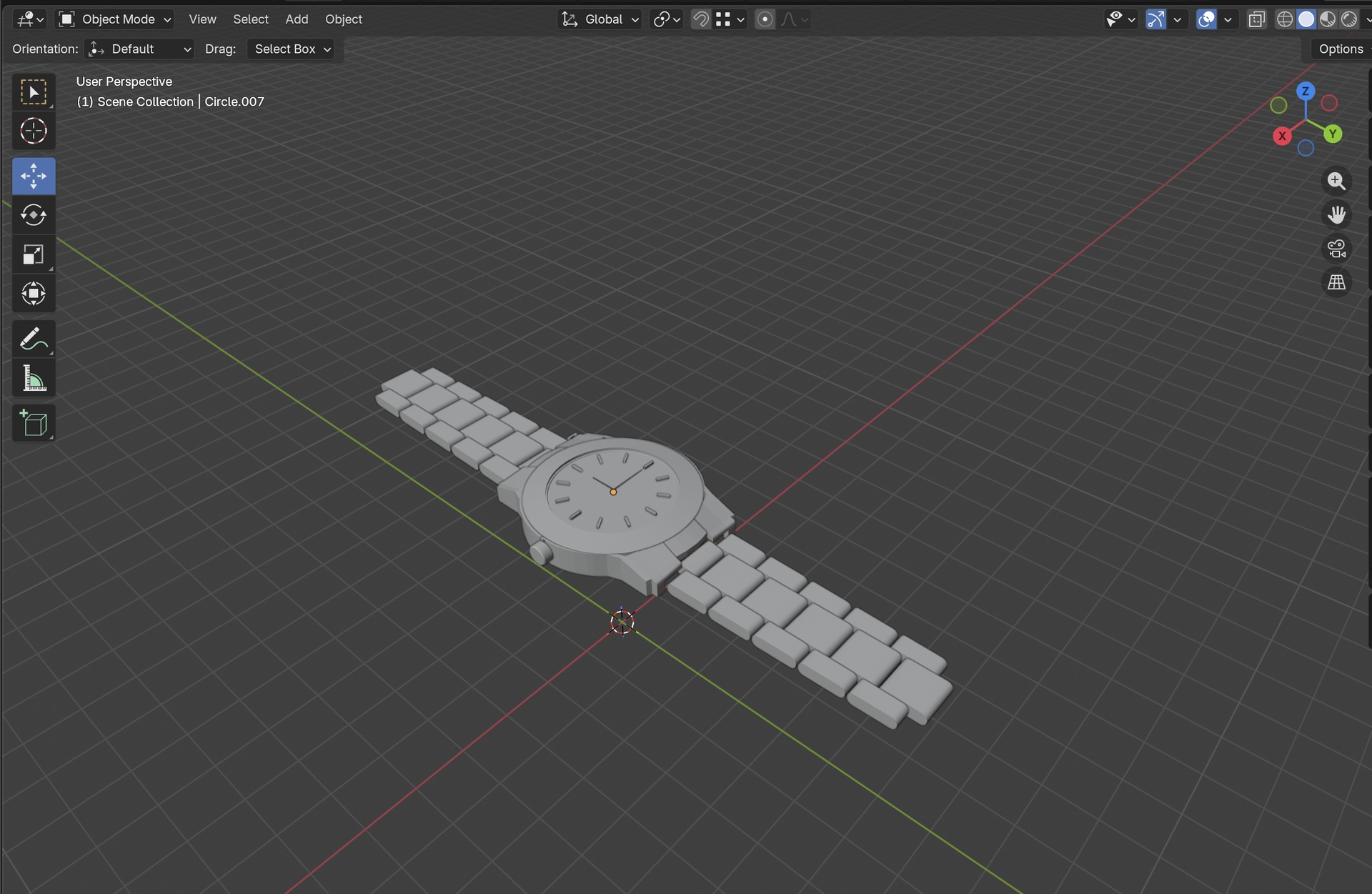
Task: Open the Object menu
Action: (344, 19)
